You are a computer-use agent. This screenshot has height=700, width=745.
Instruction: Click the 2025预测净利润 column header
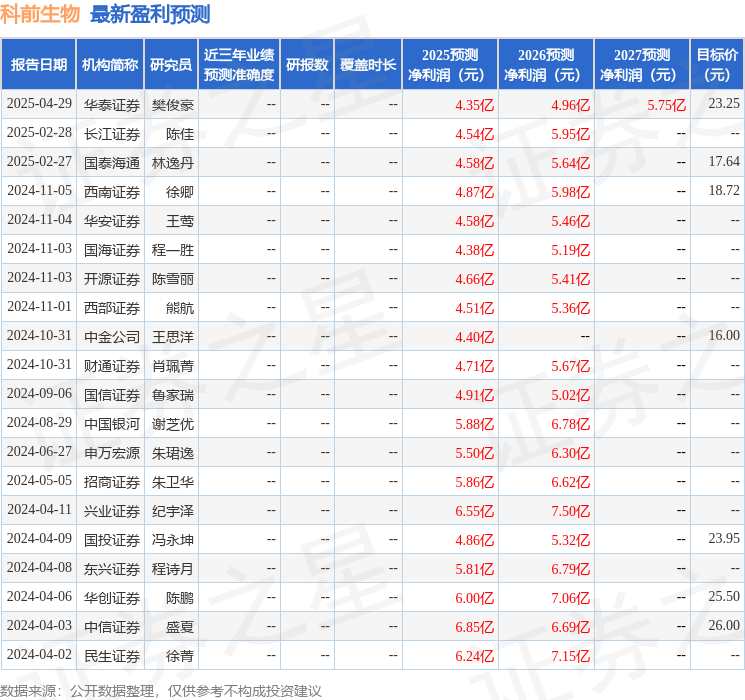tap(449, 65)
